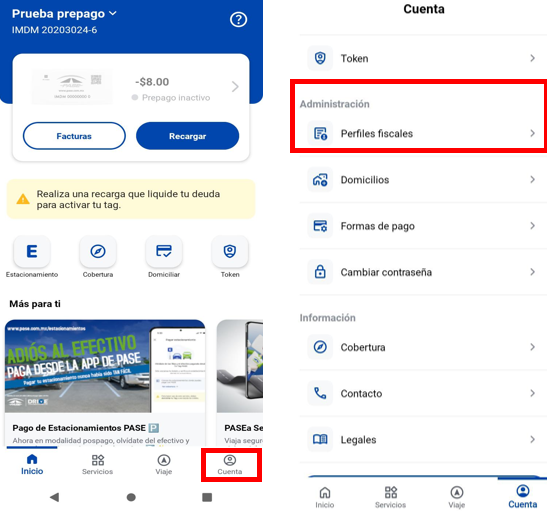Select the Perfiles fiscales document icon
The width and height of the screenshot is (547, 521).
(320, 133)
